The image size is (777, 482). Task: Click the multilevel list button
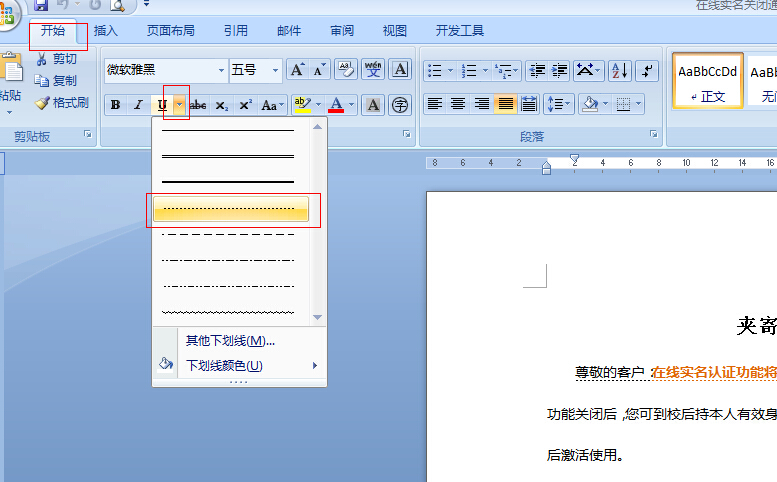tap(506, 70)
